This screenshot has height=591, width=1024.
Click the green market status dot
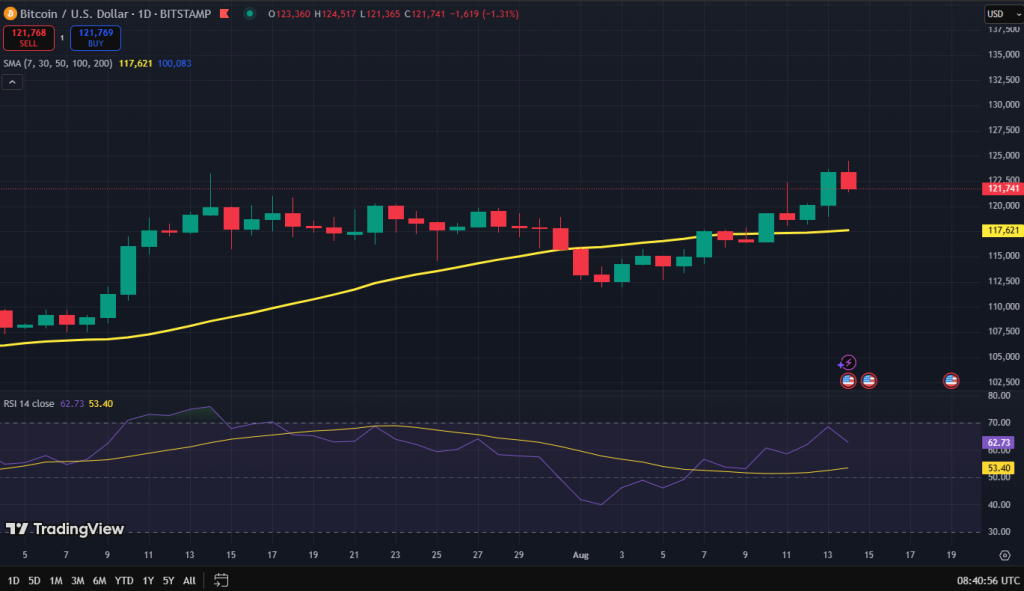coord(249,14)
